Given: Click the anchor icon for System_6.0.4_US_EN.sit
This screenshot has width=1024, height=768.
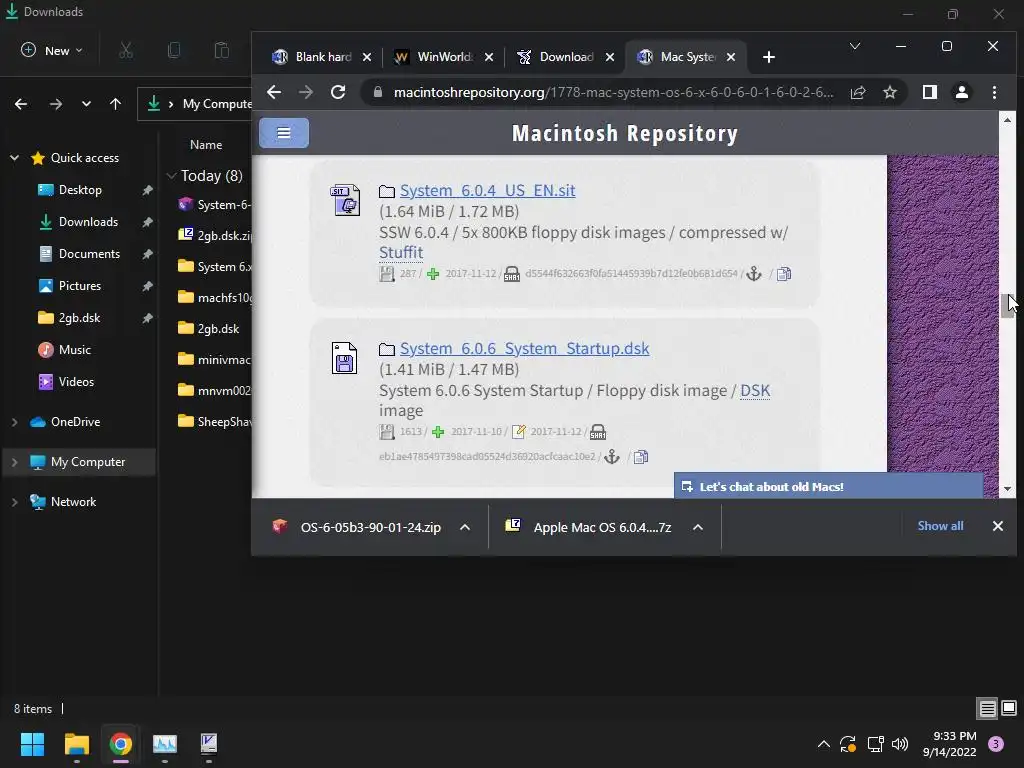Looking at the screenshot, I should point(754,274).
